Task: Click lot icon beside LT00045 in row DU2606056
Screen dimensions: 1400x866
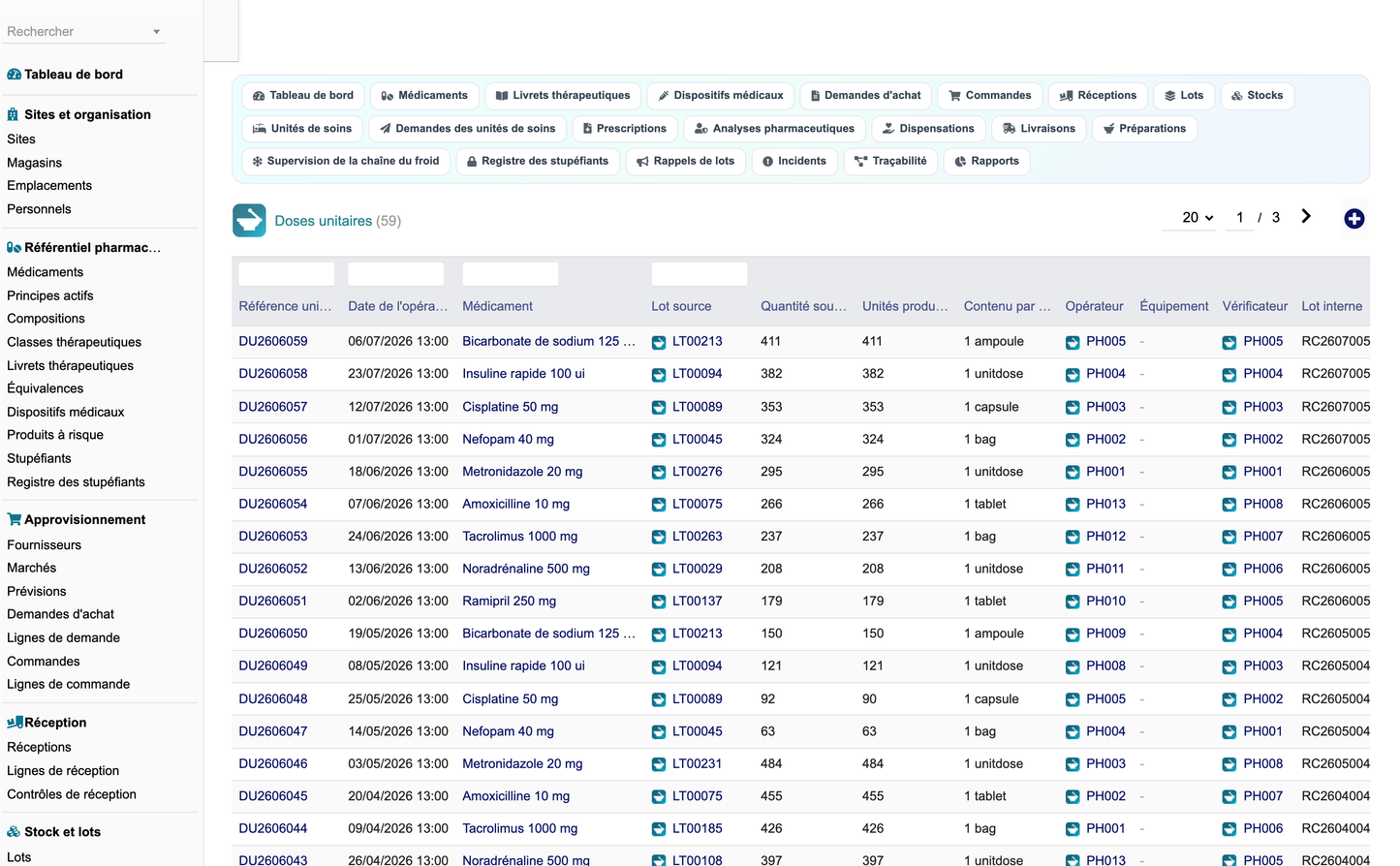Action: [x=659, y=440]
